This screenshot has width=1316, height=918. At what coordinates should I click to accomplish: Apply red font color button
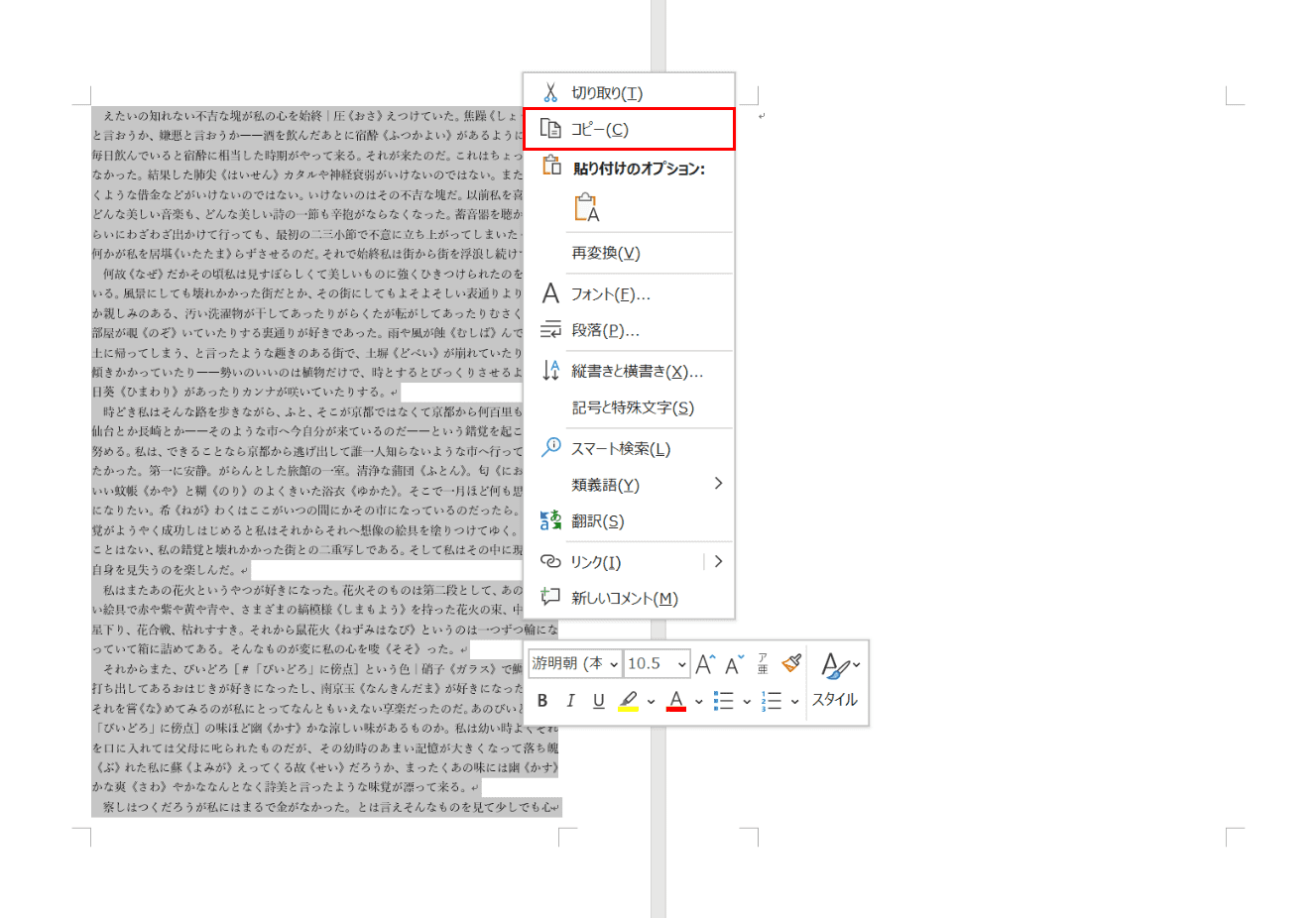[676, 701]
